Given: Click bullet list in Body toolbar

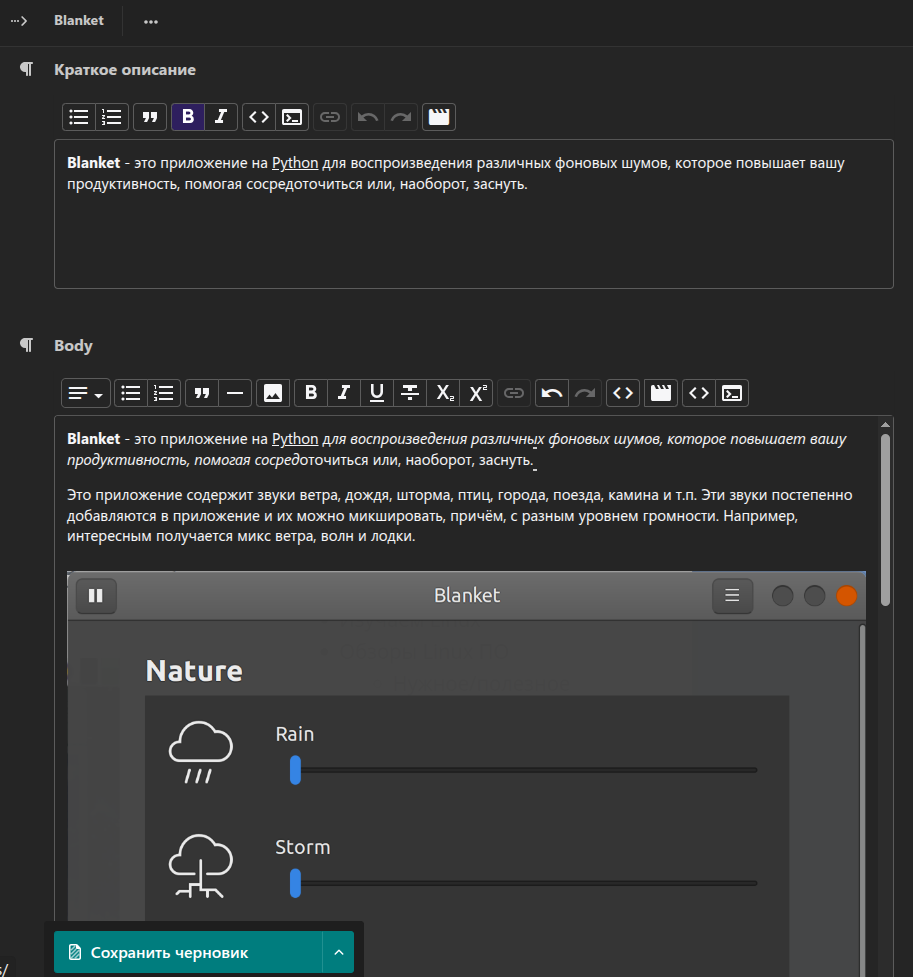Looking at the screenshot, I should (x=131, y=393).
